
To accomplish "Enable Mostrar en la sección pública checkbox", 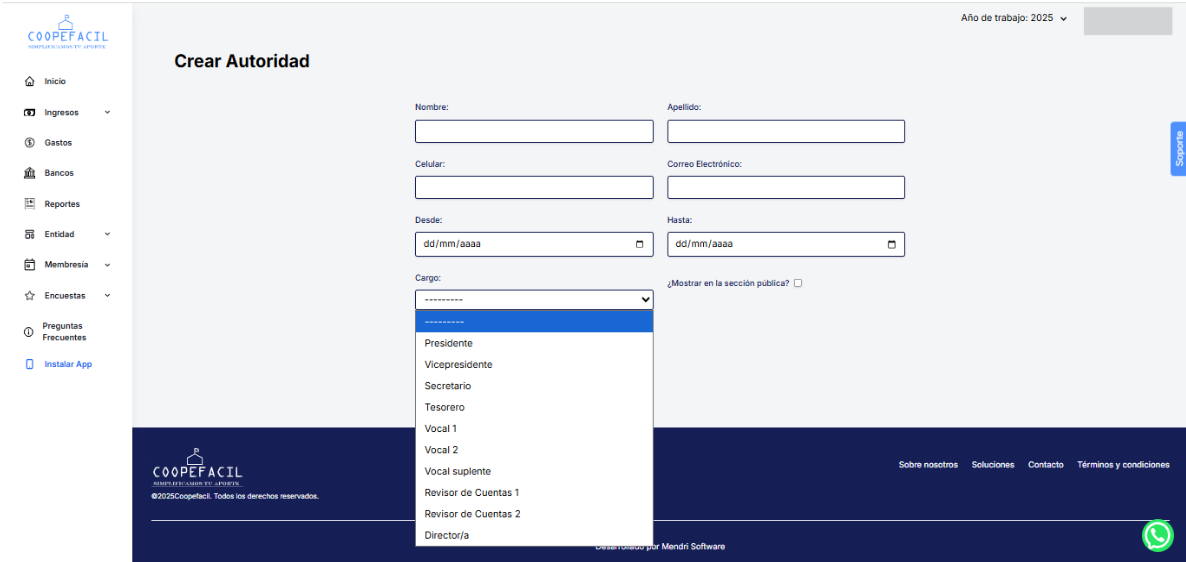I will coord(798,283).
